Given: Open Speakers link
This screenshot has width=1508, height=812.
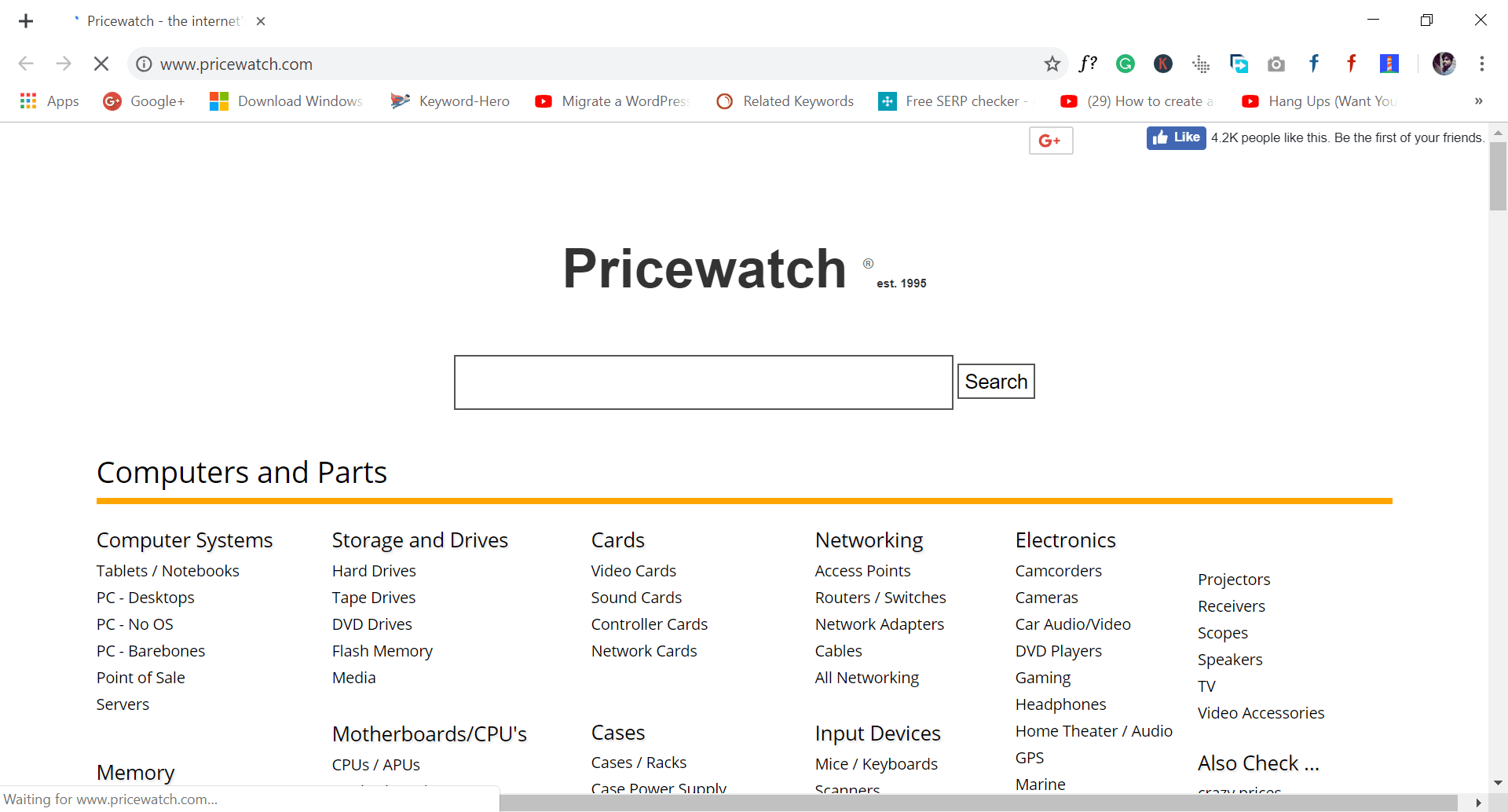Looking at the screenshot, I should [1231, 660].
